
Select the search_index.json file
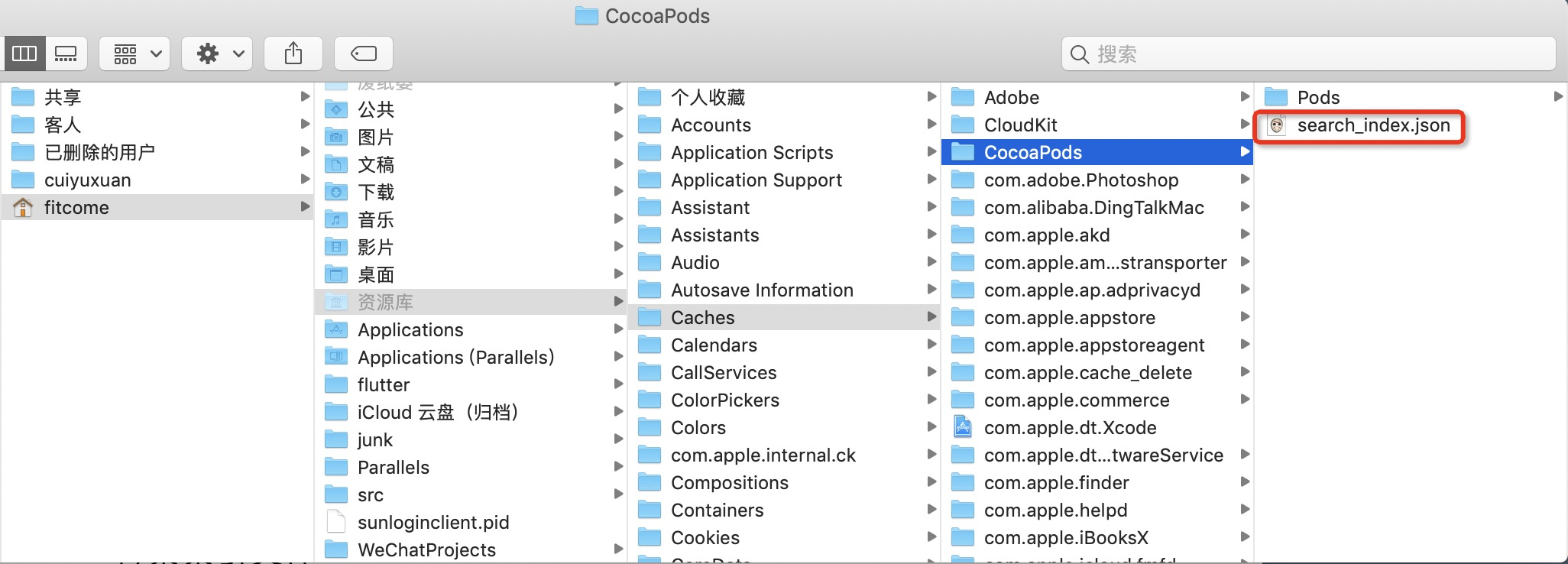[1360, 125]
